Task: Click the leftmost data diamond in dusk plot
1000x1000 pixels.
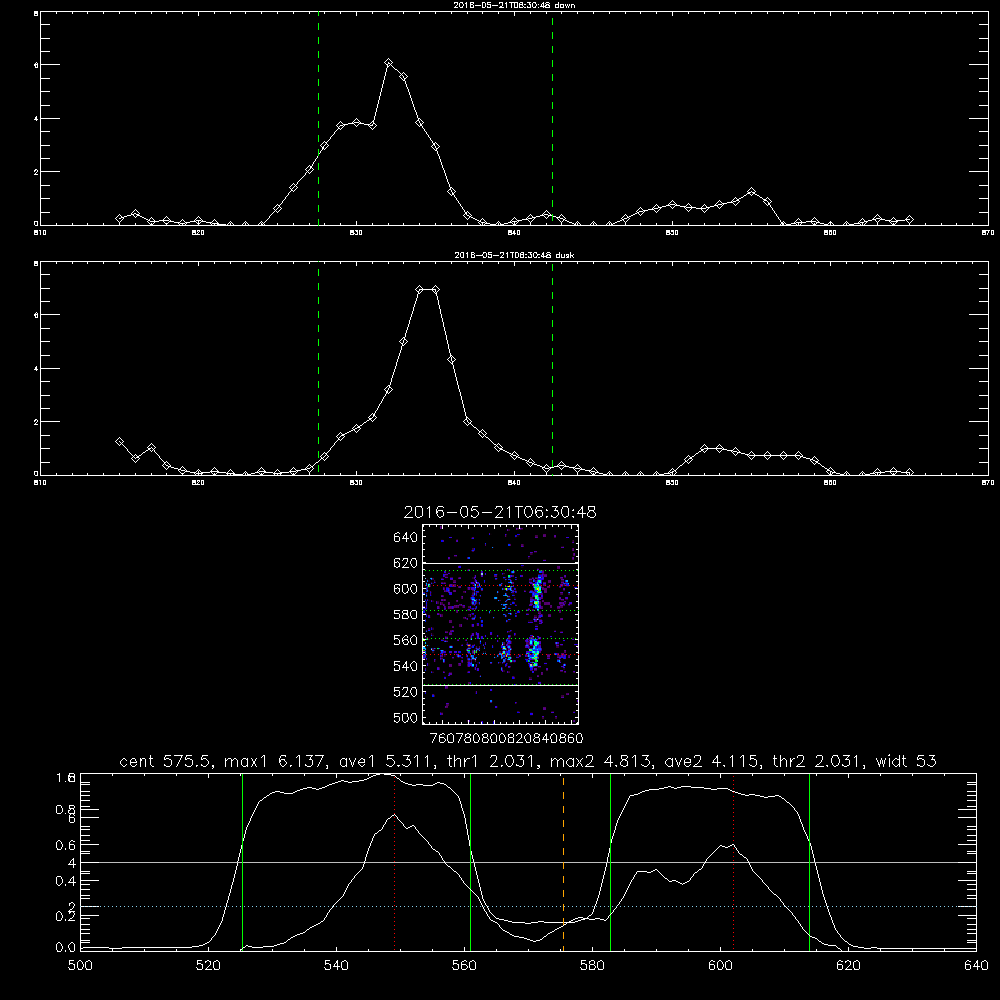Action: 119,441
